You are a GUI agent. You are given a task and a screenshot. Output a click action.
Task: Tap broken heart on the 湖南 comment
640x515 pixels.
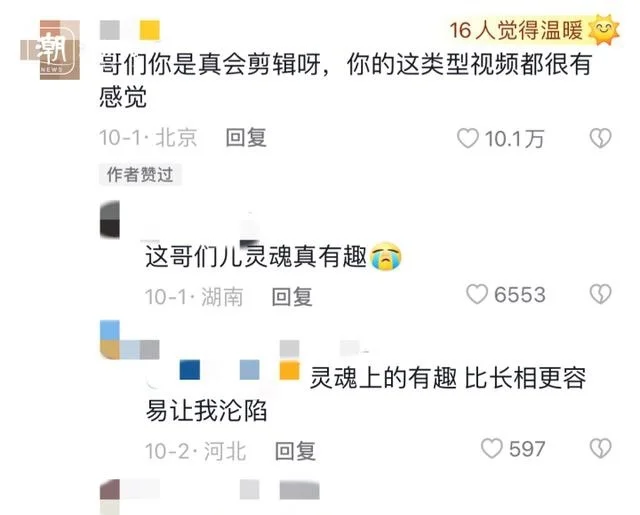600,294
